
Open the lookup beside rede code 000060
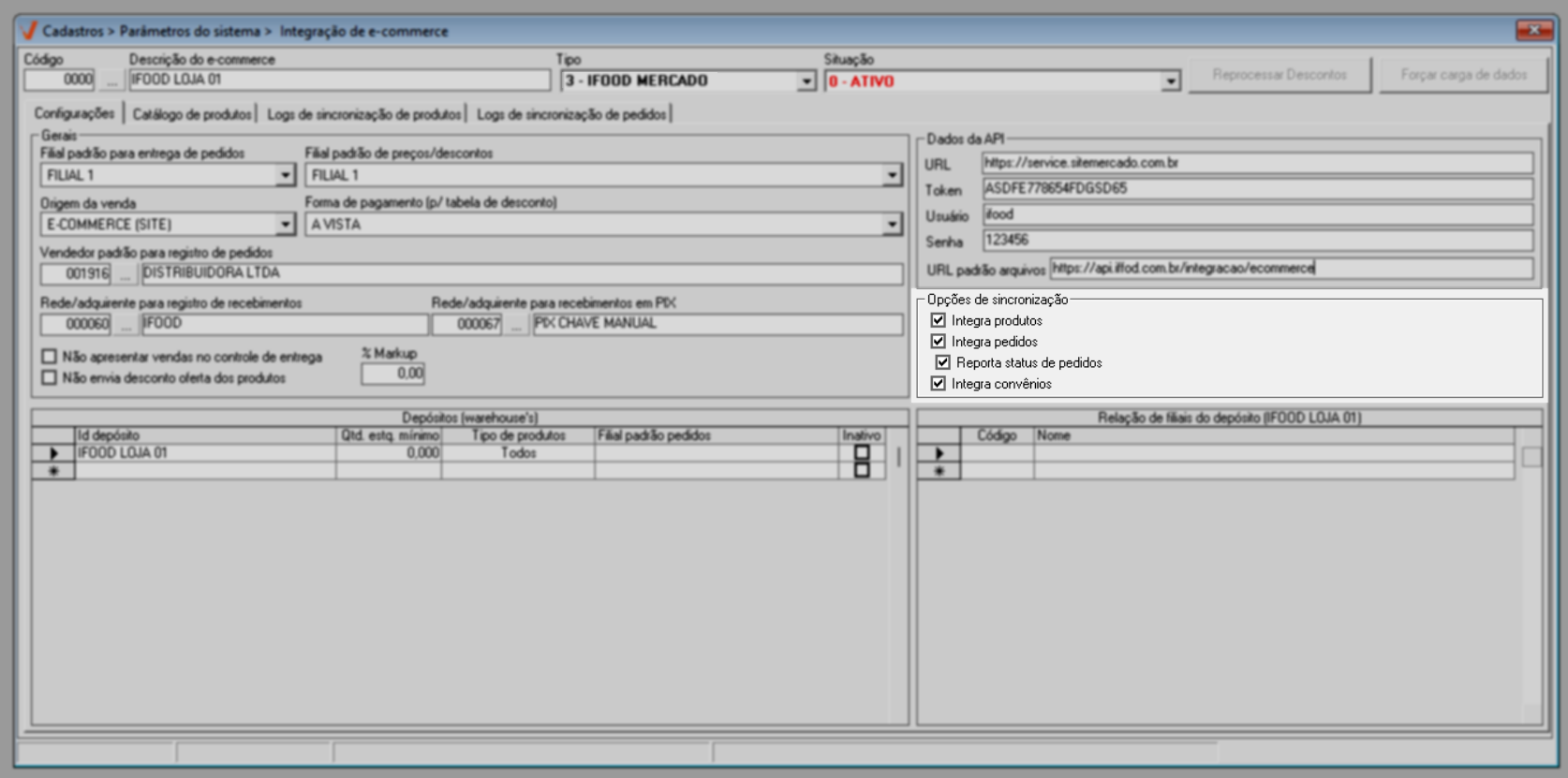(126, 325)
